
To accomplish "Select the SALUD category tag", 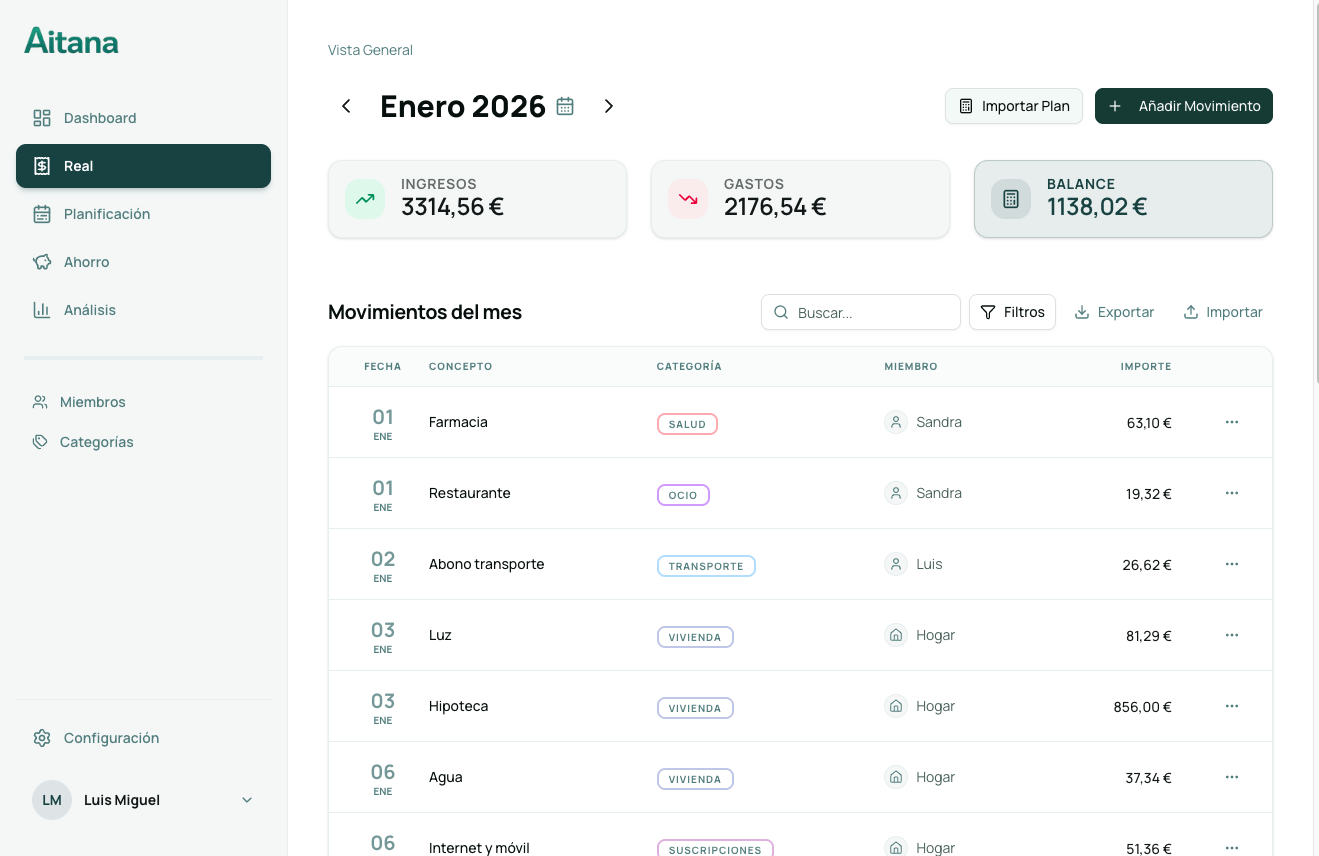I will pos(687,424).
